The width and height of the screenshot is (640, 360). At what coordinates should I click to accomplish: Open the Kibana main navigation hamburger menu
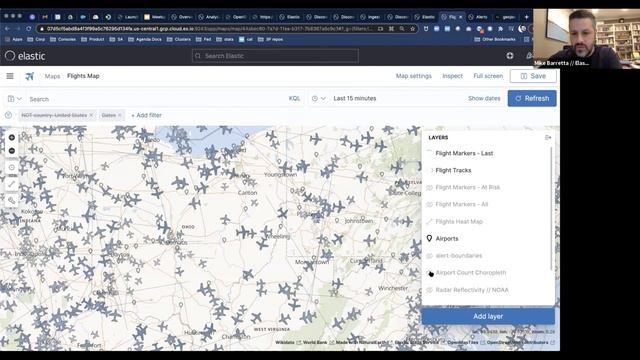(x=10, y=76)
